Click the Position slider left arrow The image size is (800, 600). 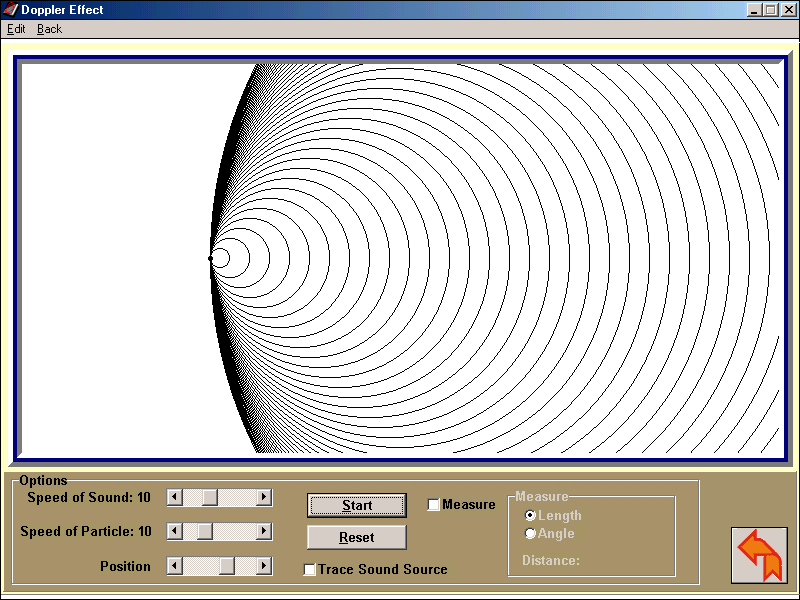[x=175, y=566]
